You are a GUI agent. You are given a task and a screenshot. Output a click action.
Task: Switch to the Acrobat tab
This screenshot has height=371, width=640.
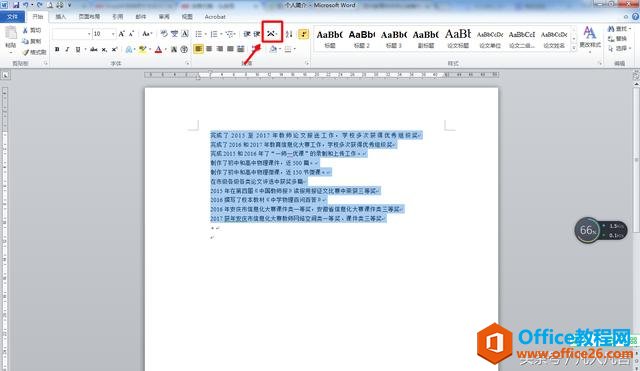(x=215, y=17)
